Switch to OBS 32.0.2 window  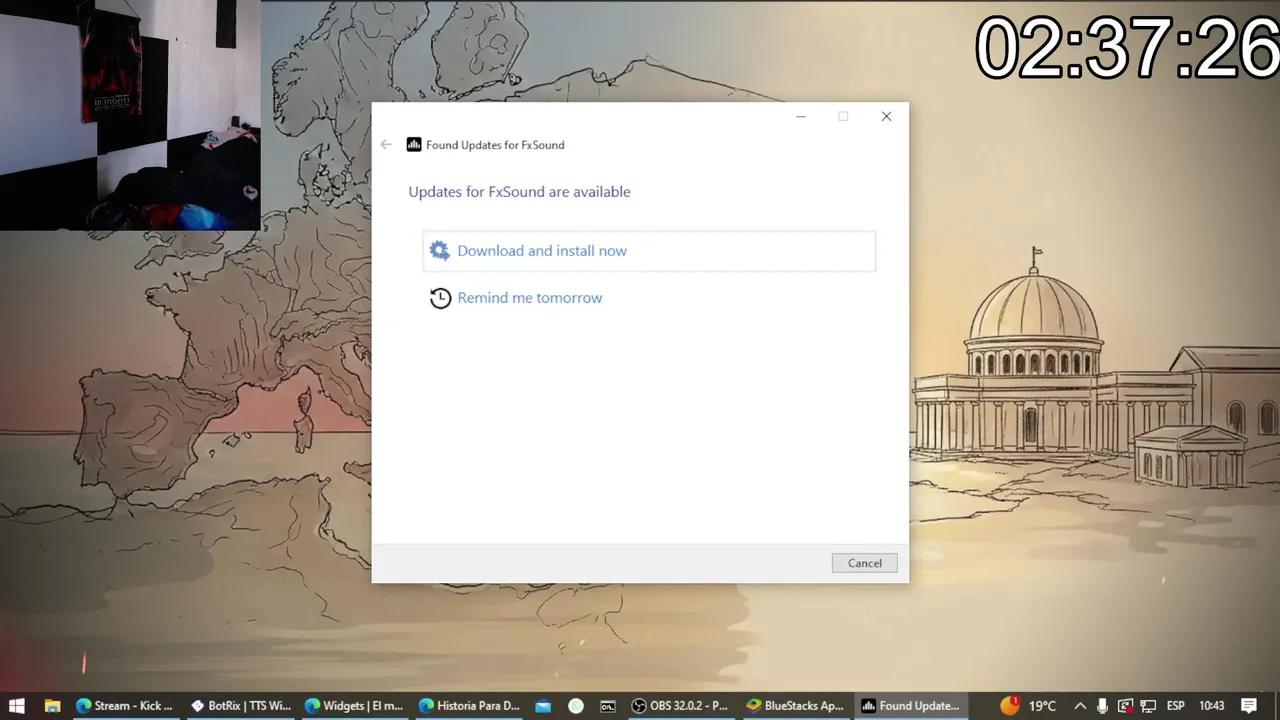point(680,706)
